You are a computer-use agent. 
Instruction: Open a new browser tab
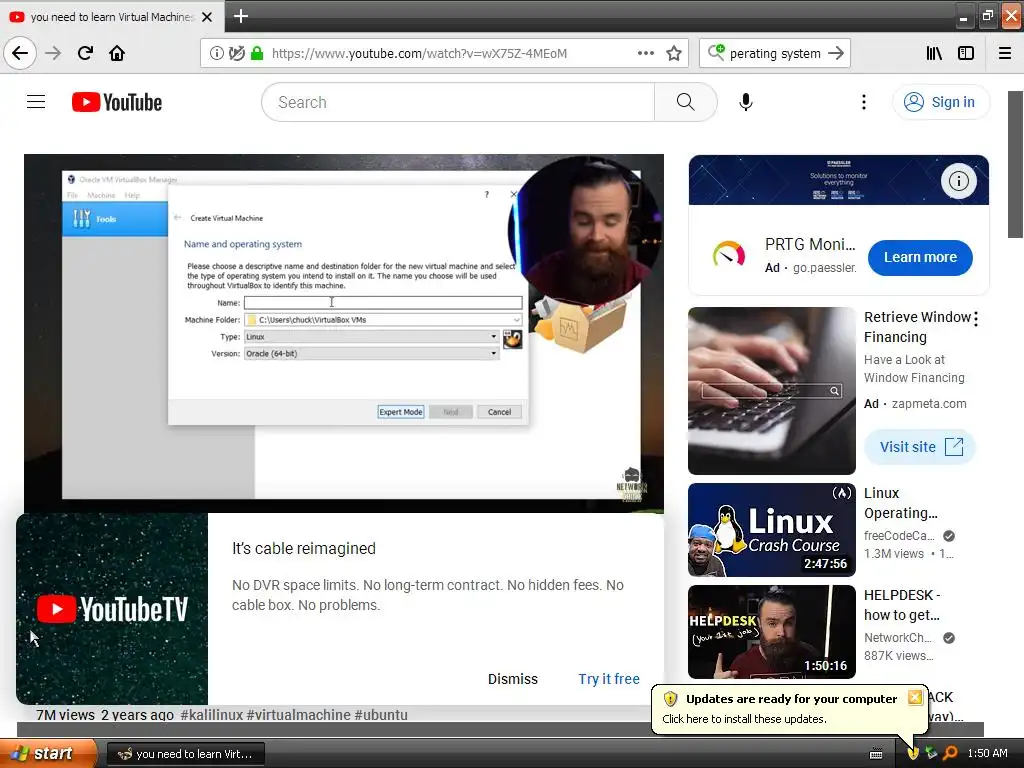(x=241, y=16)
